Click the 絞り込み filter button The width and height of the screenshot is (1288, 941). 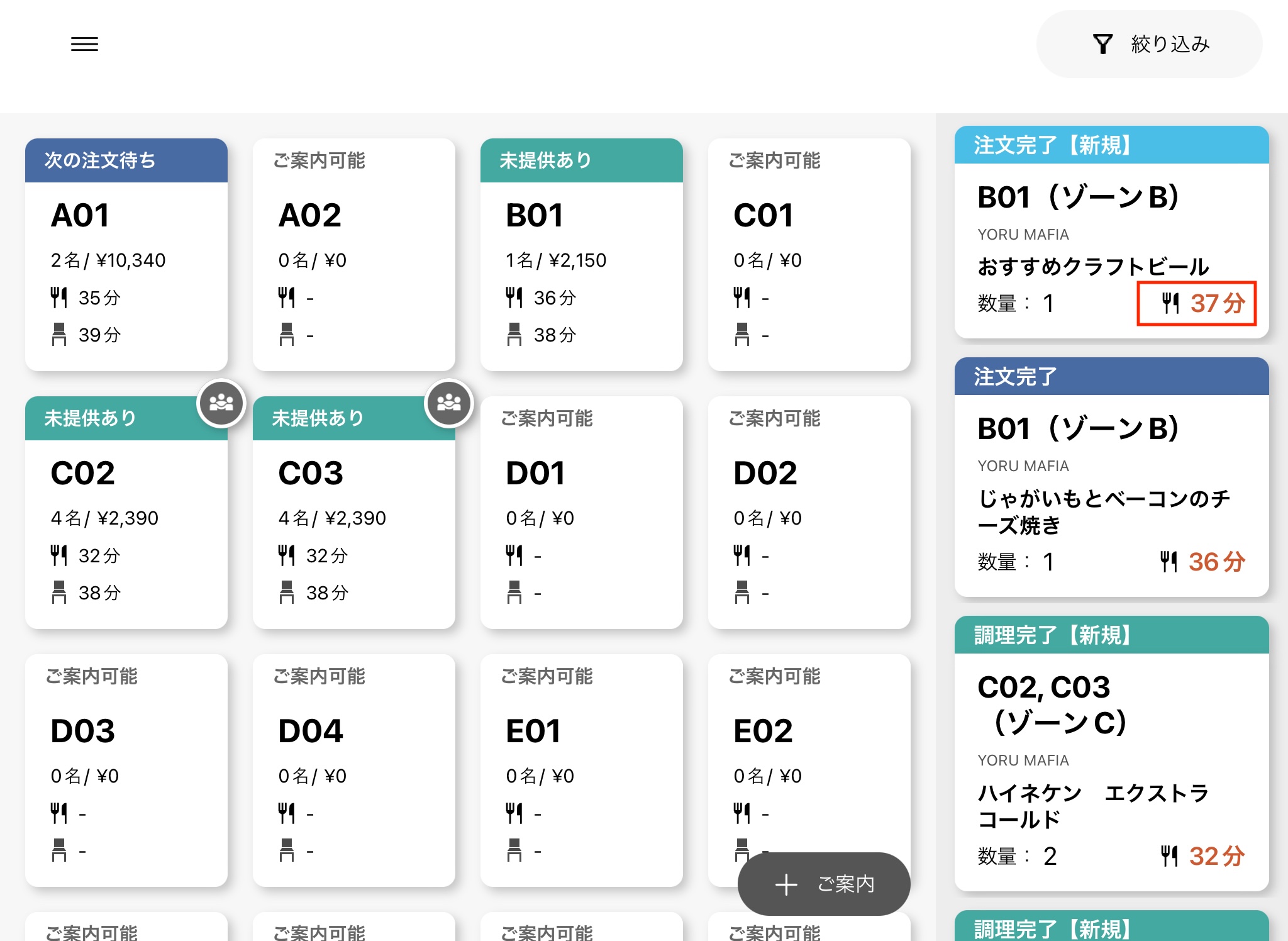[1148, 44]
